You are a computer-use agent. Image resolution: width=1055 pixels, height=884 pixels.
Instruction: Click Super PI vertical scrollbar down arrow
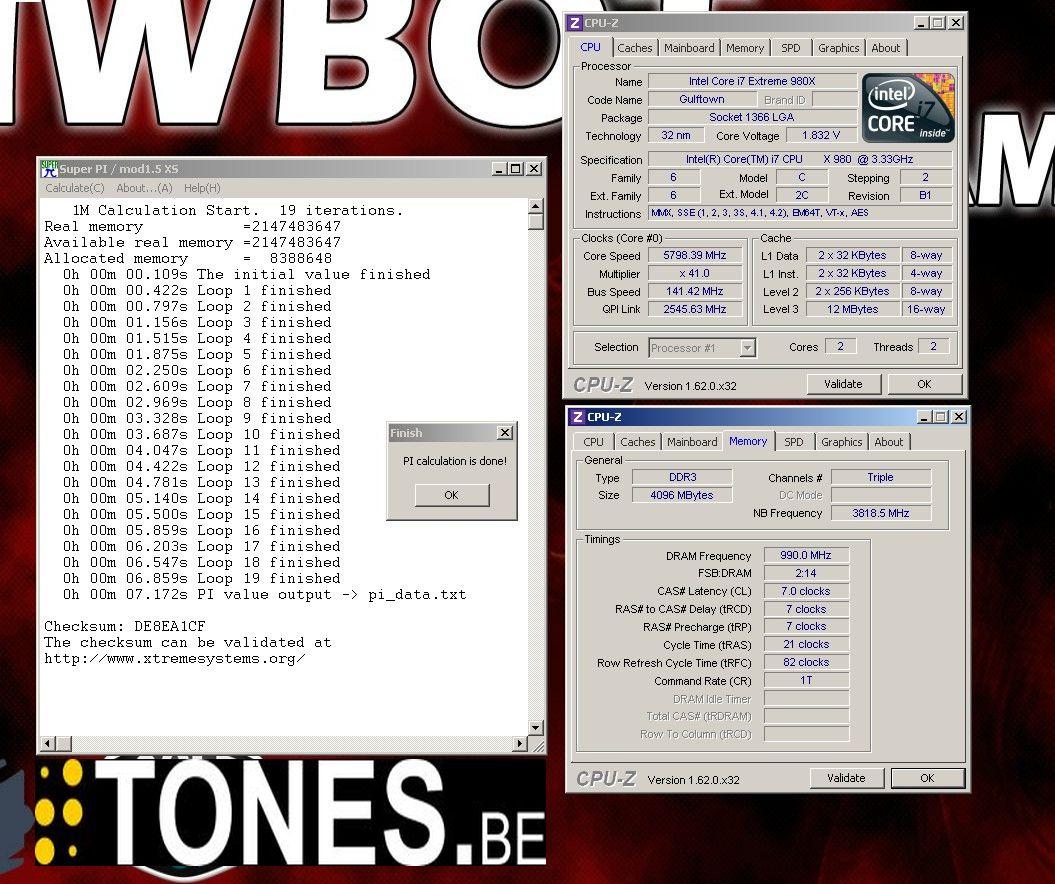[x=536, y=727]
